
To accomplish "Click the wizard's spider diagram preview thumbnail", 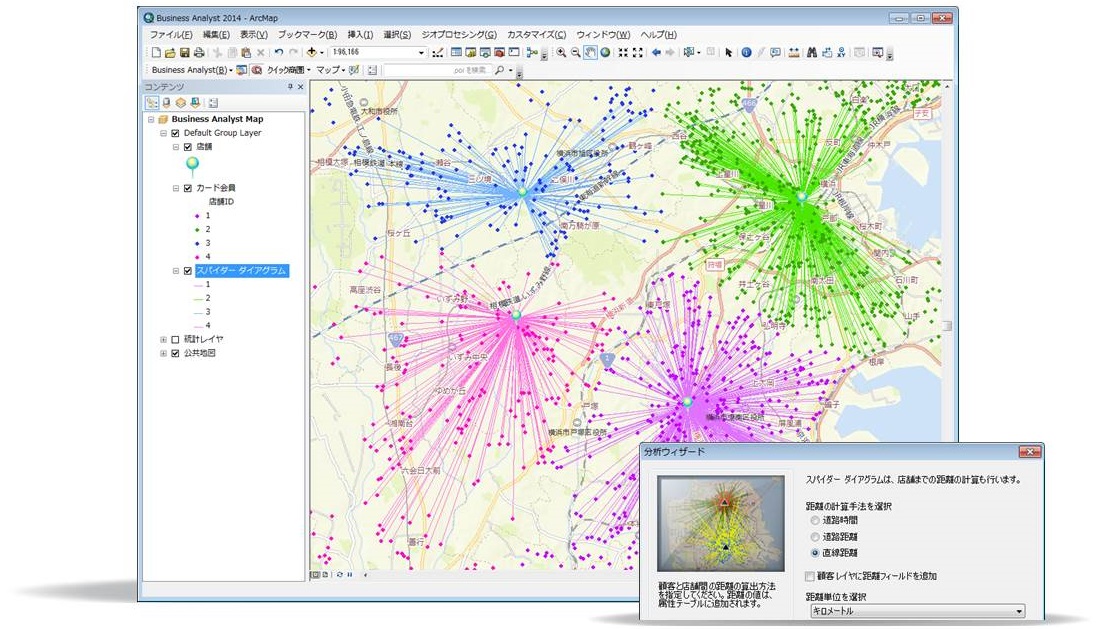I will pos(720,523).
